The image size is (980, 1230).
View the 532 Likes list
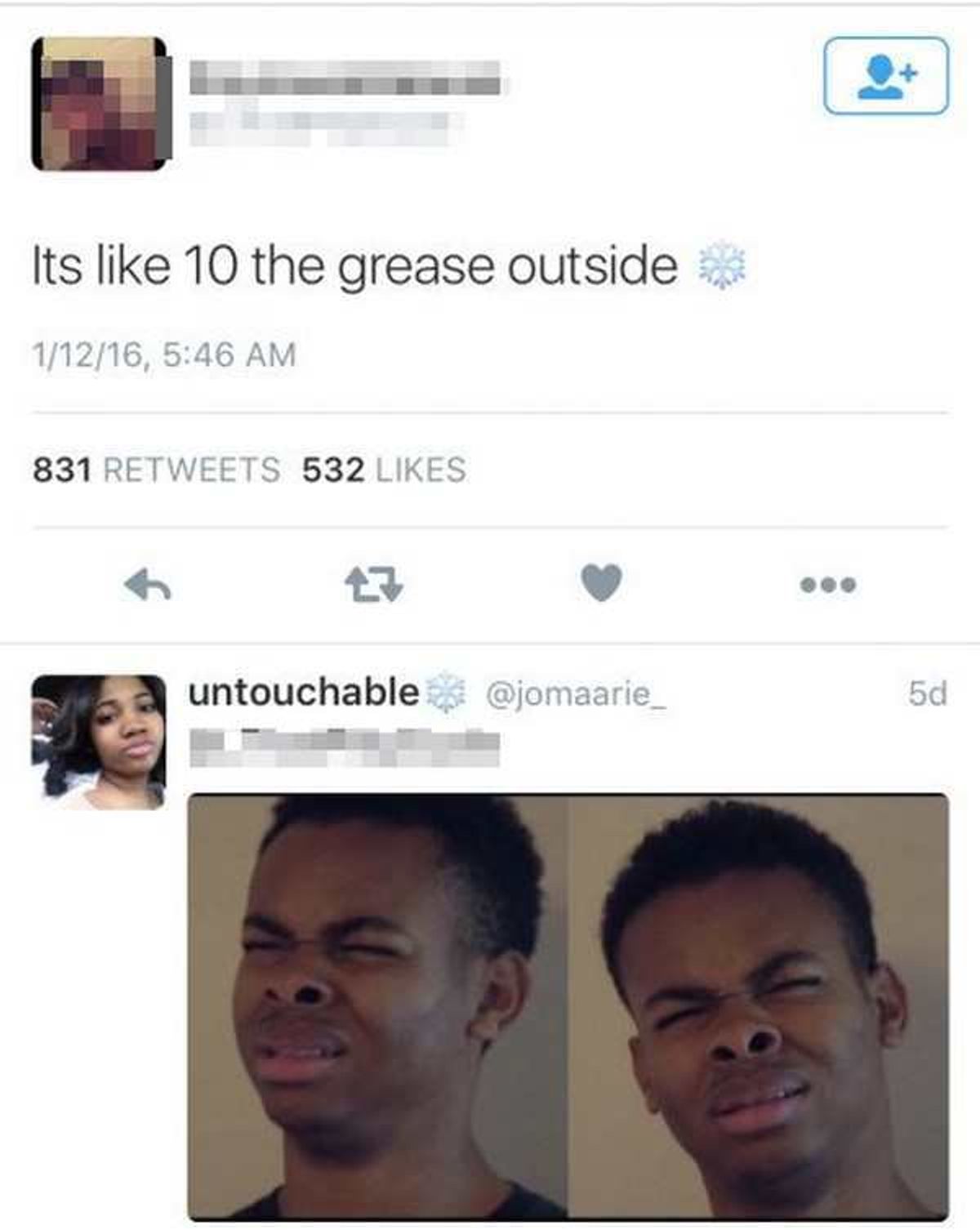coord(384,470)
